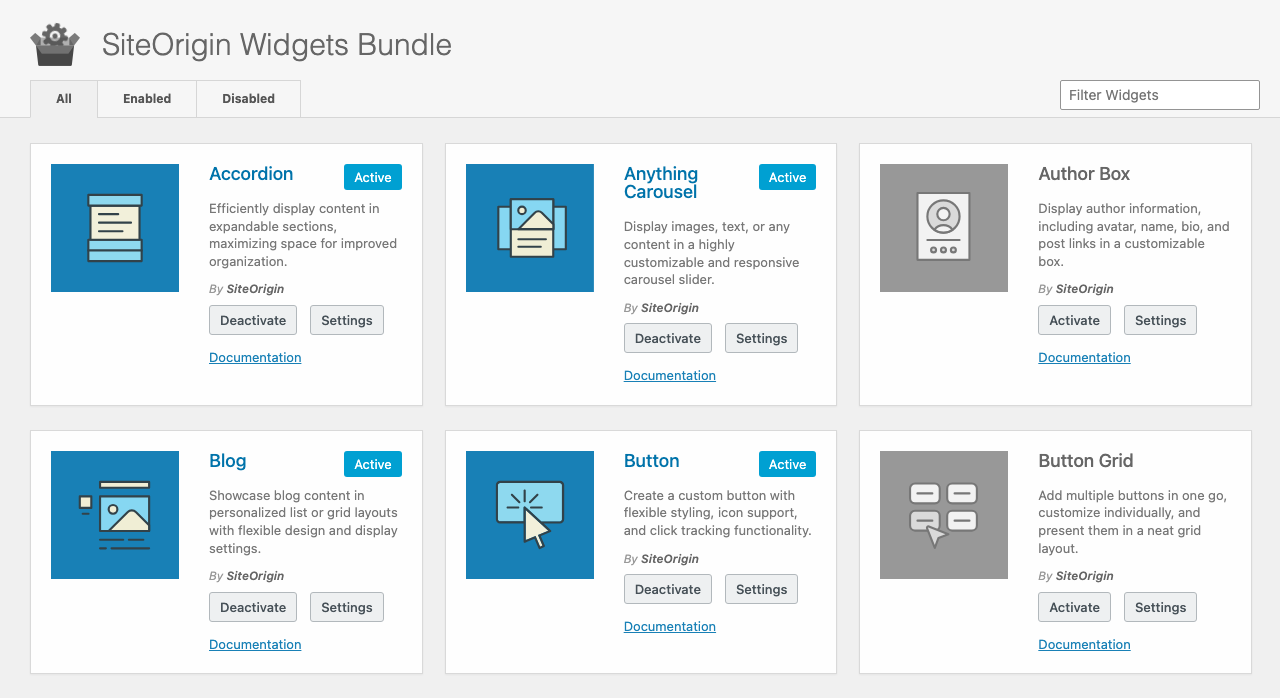
Task: Click the Button widget title
Action: pos(652,461)
